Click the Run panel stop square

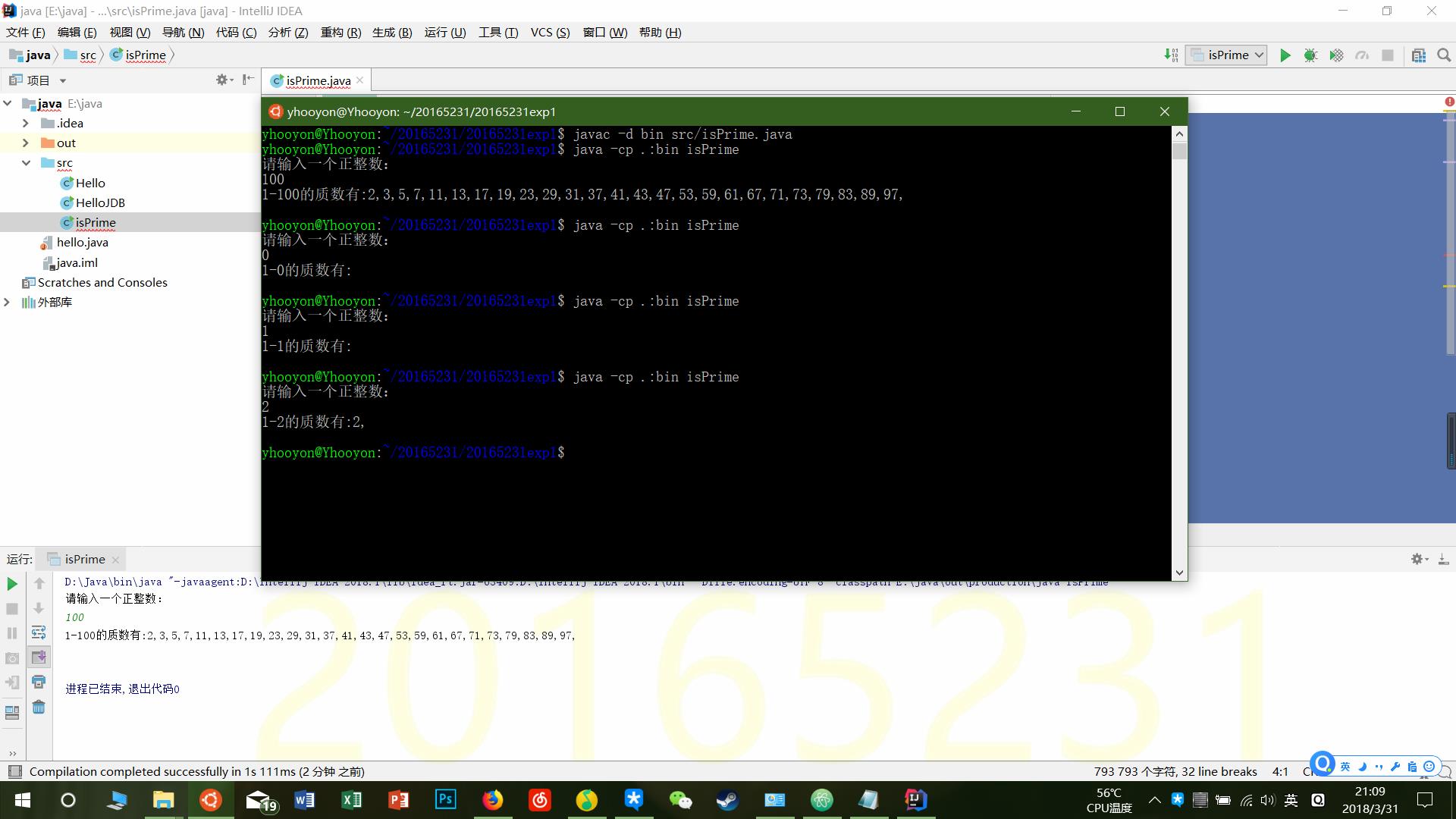[12, 609]
